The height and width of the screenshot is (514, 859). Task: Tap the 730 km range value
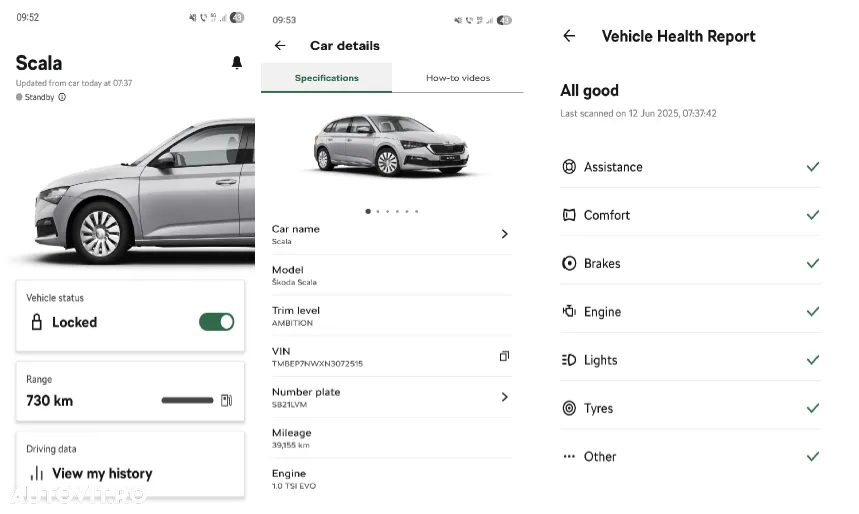point(49,401)
